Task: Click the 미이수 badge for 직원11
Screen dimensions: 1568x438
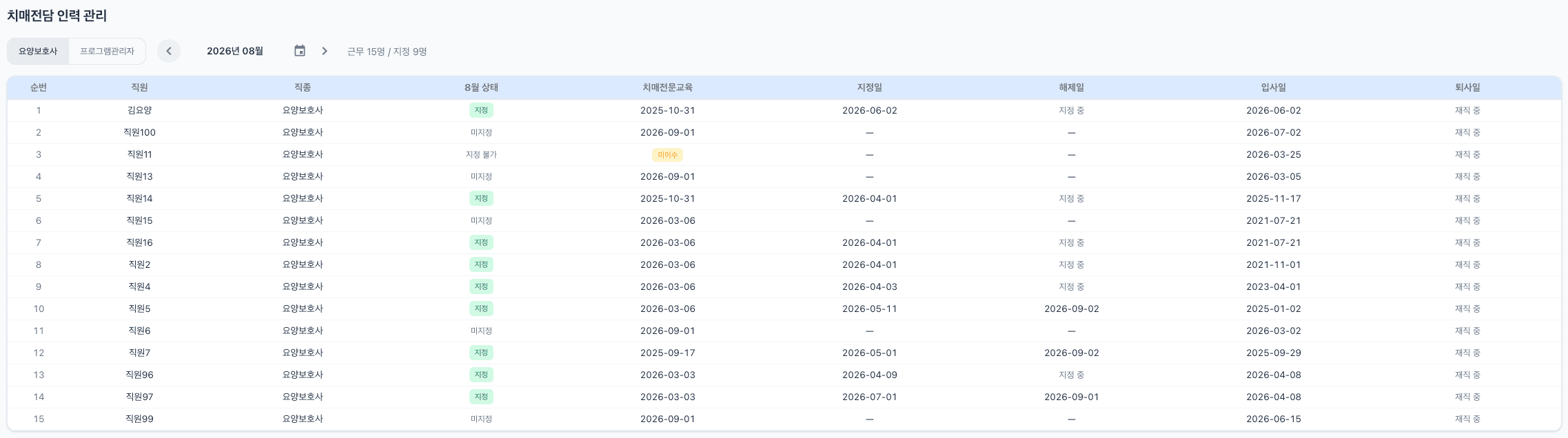Action: pos(667,155)
